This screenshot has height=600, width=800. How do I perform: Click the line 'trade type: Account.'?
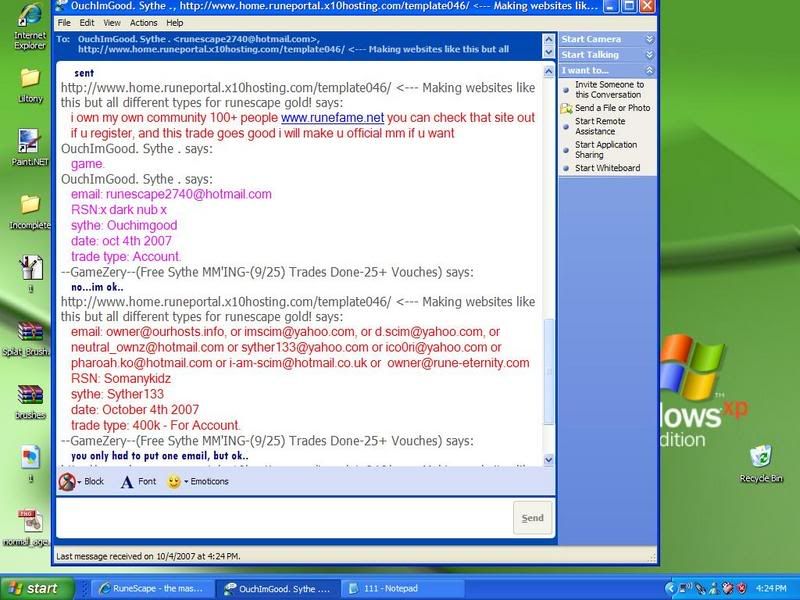(126, 257)
